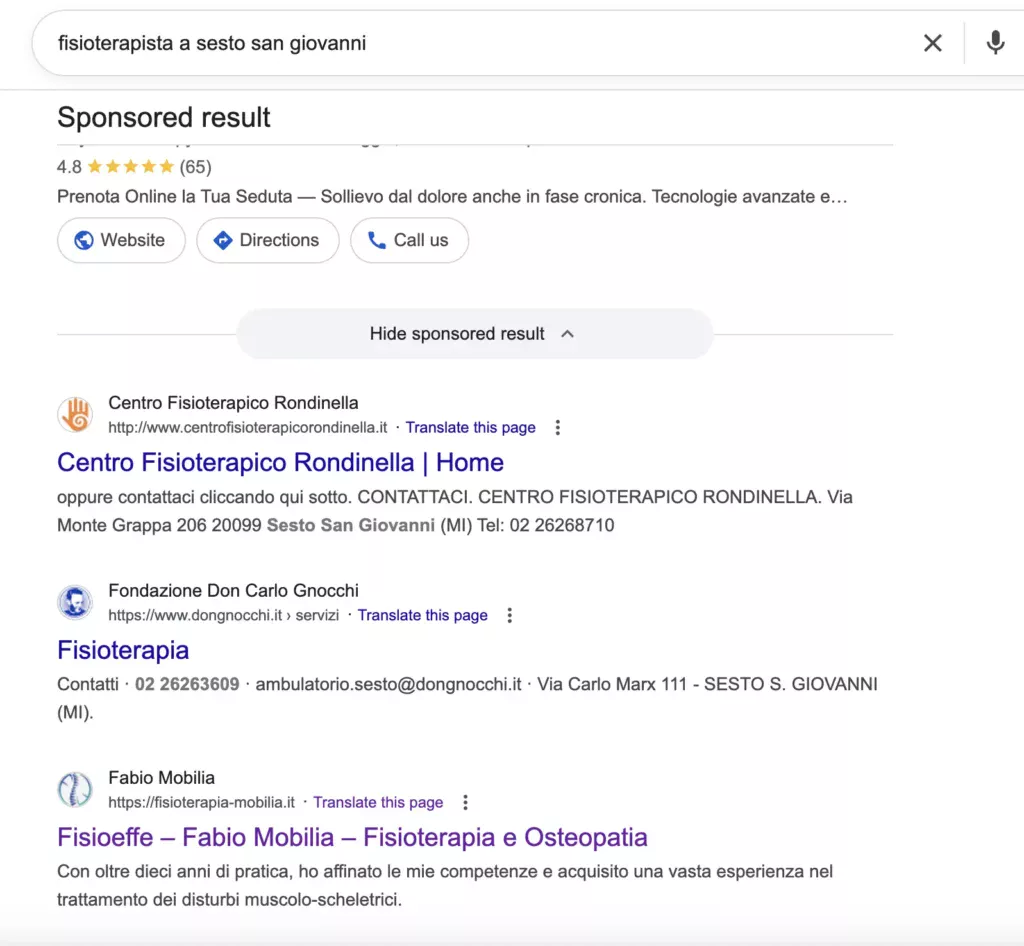Collapse with Hide sponsored result chevron
Screen dimensions: 1024x946
click(x=568, y=334)
